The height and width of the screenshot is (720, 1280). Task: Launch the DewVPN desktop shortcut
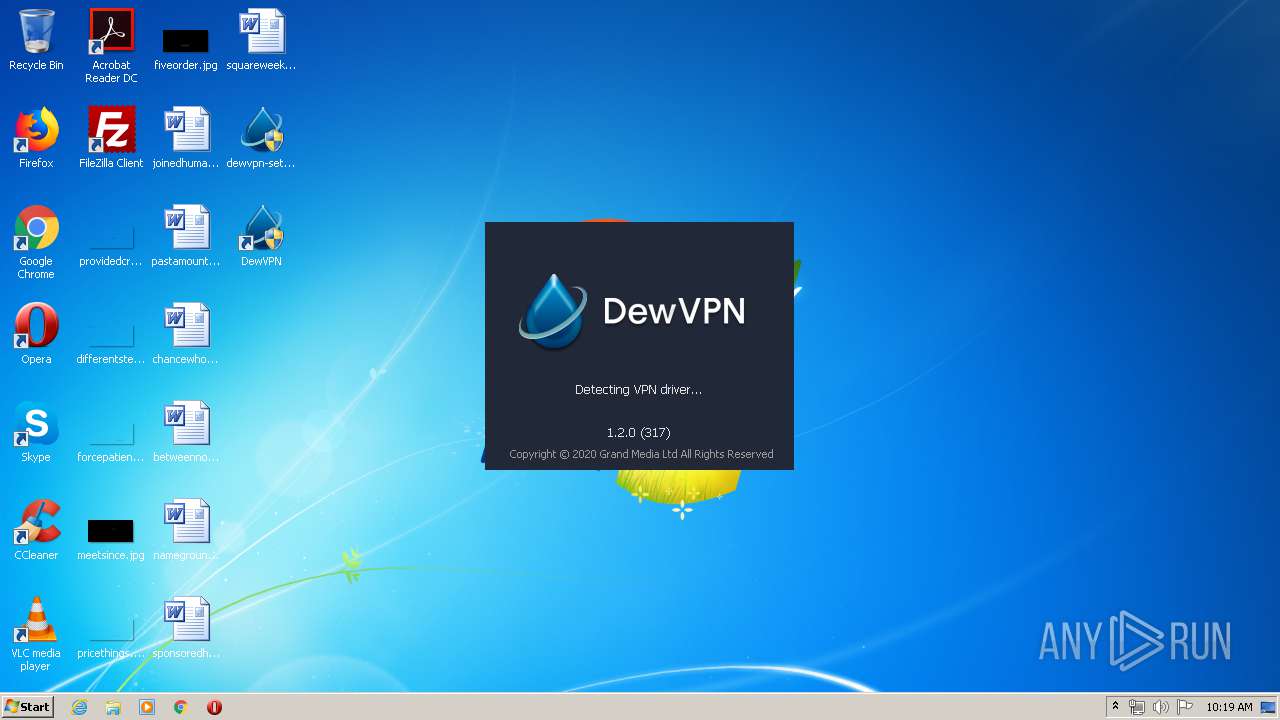click(261, 236)
